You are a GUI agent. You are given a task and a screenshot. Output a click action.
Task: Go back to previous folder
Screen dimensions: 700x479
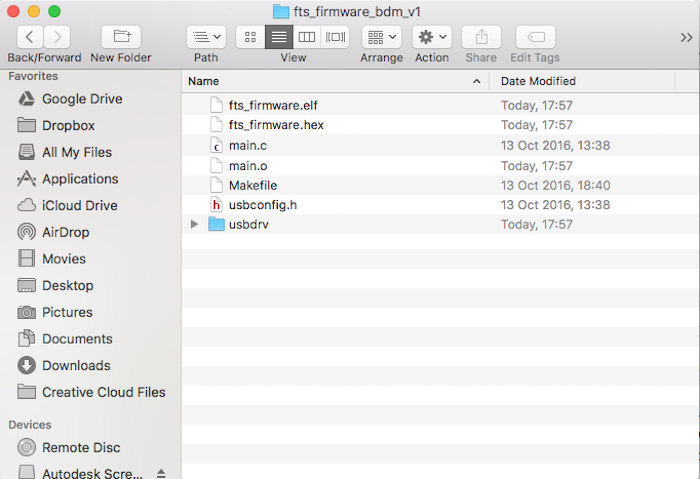click(30, 37)
